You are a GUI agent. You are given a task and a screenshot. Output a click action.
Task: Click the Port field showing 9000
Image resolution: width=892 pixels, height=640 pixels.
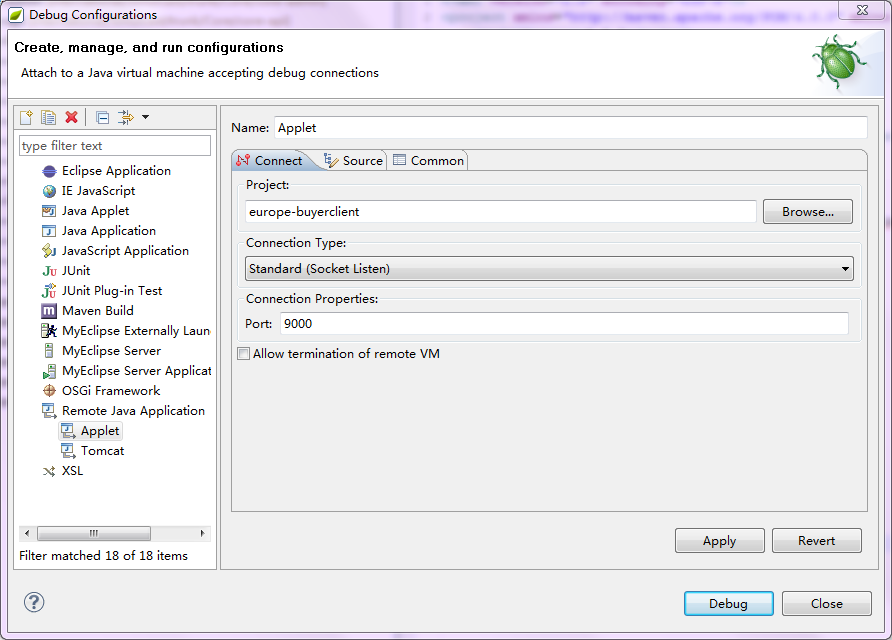tap(564, 324)
